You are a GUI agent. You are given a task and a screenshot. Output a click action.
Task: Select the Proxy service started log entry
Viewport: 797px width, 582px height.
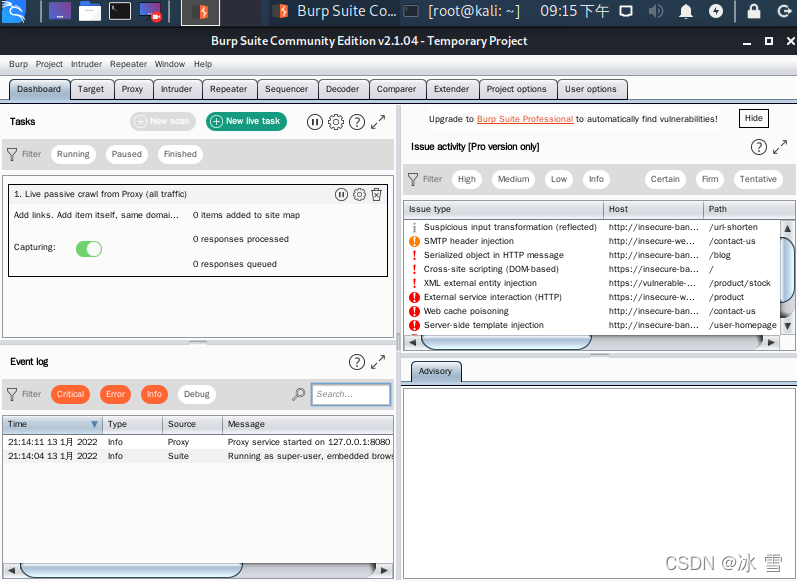198,443
